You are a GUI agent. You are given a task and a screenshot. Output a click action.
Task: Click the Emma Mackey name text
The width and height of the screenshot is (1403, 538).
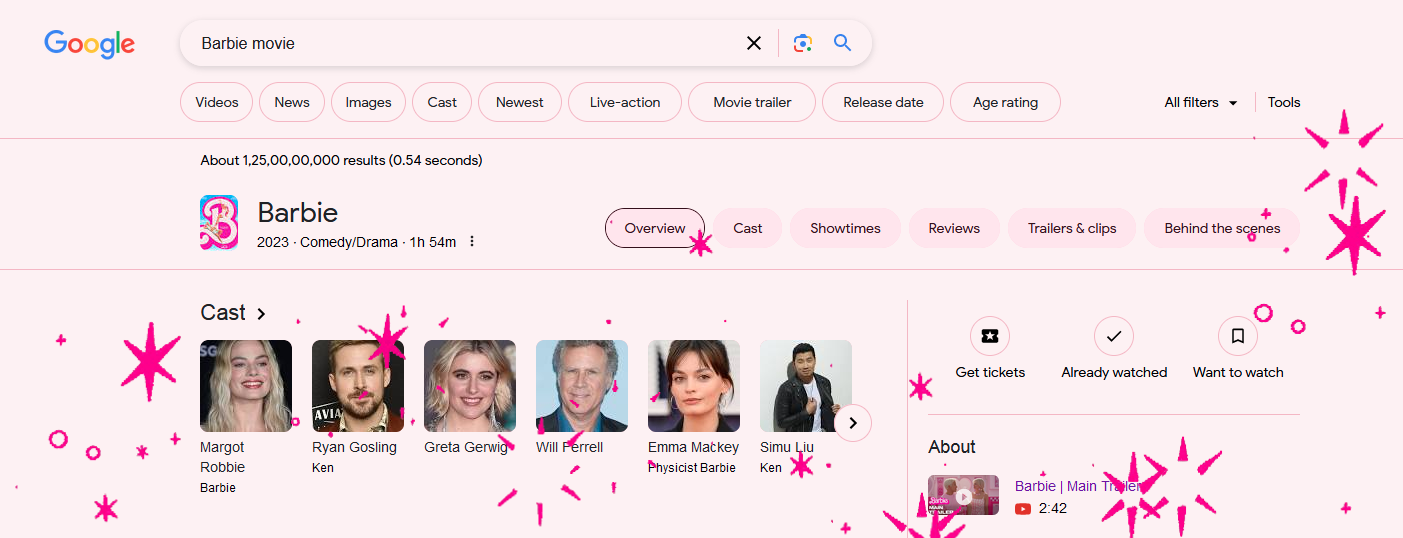click(x=694, y=447)
